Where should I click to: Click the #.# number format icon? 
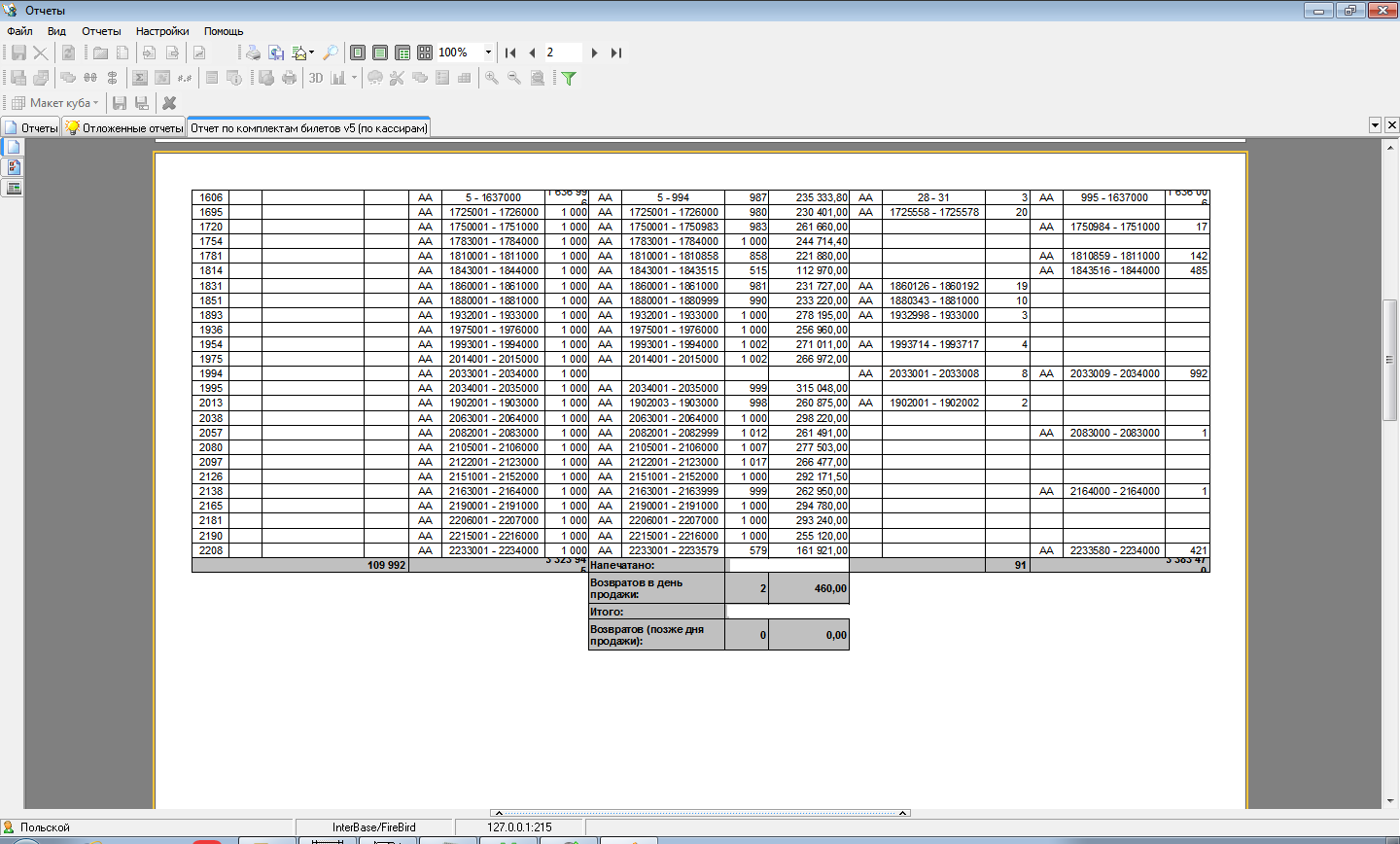point(185,78)
